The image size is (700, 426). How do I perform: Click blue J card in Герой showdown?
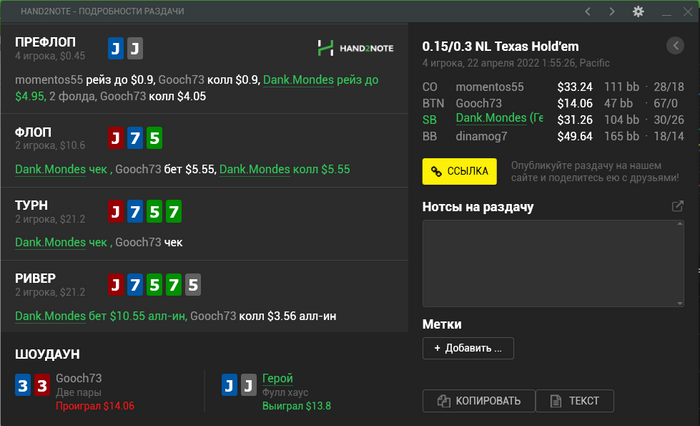click(x=229, y=385)
